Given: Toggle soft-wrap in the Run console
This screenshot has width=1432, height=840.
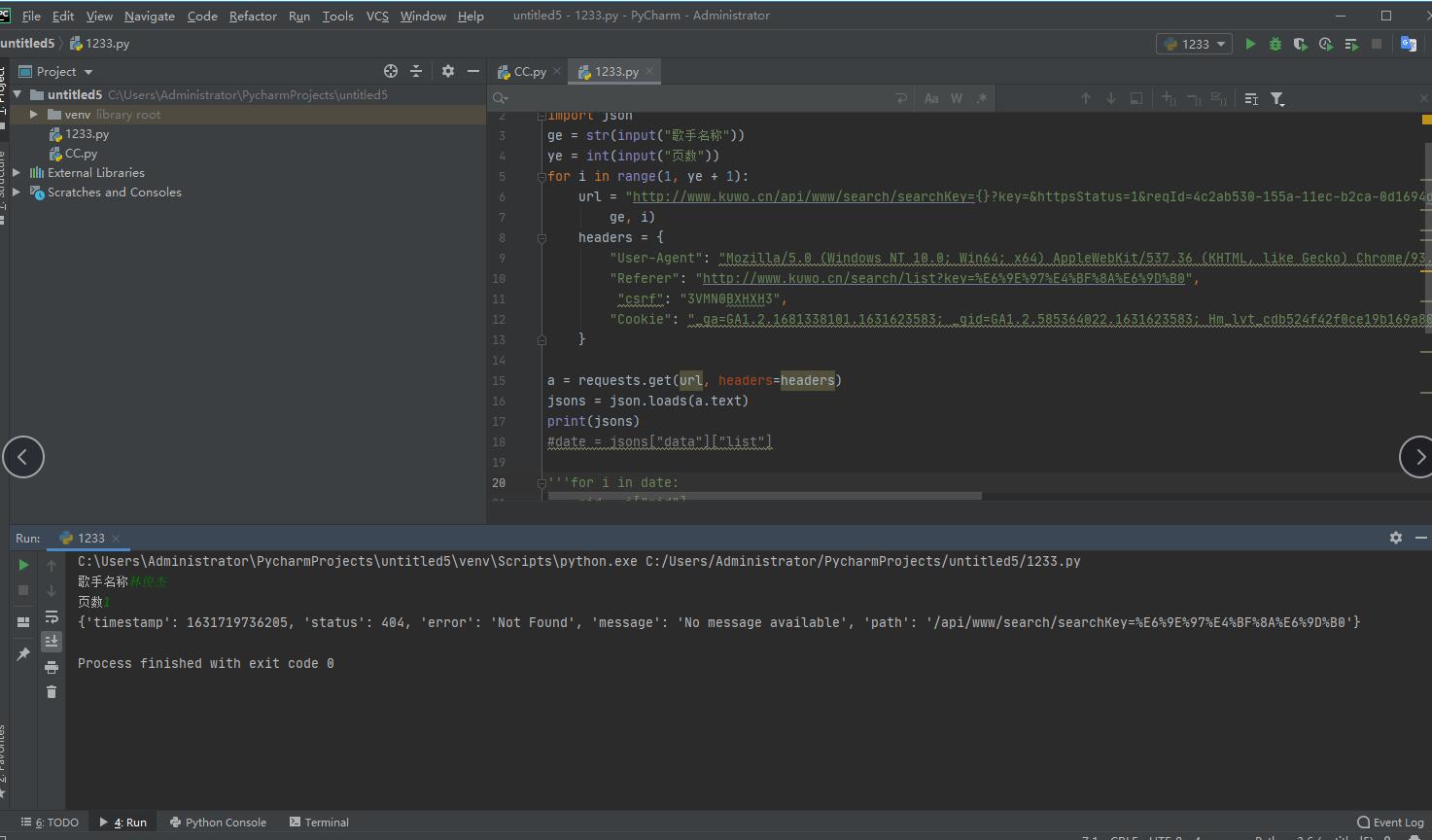Looking at the screenshot, I should 52,616.
